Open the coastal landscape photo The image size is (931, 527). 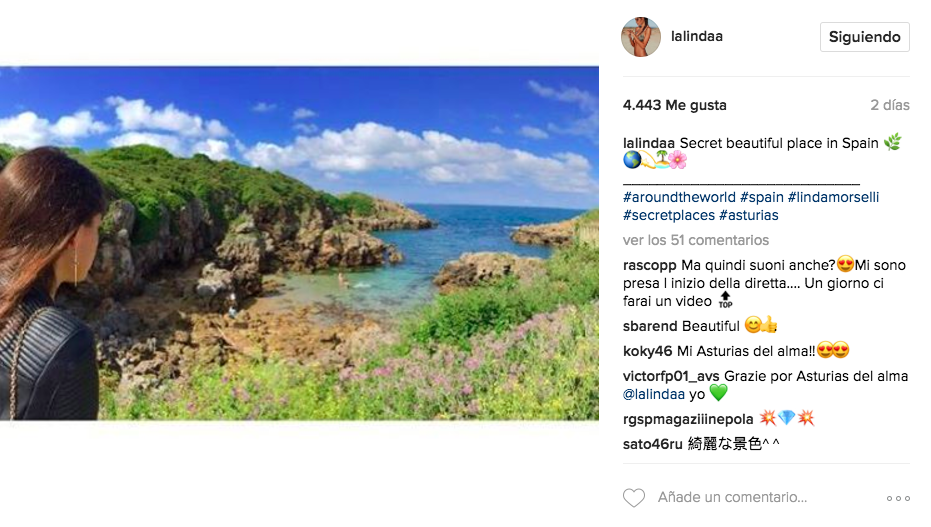click(299, 243)
